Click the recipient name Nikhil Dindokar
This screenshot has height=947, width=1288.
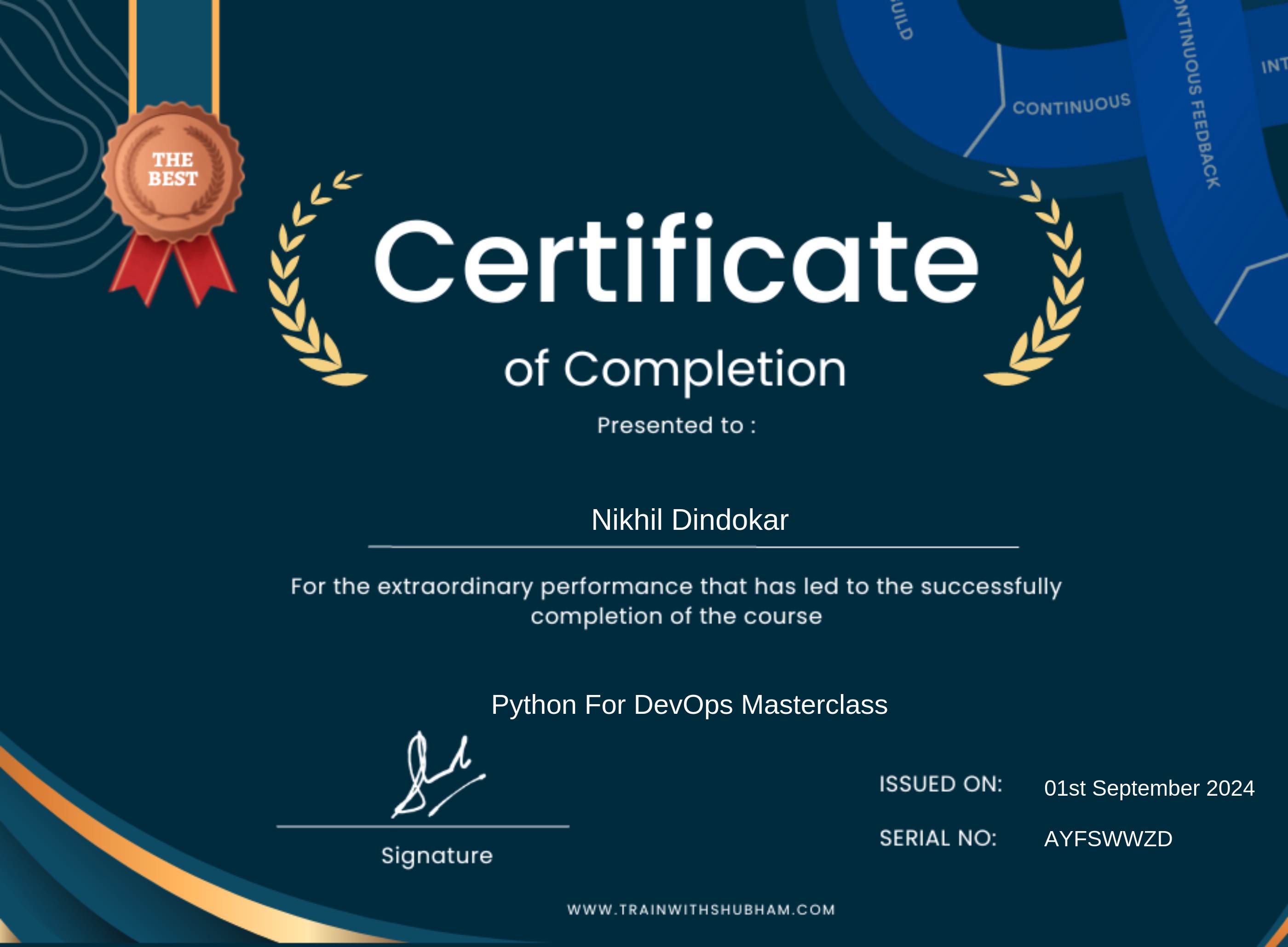click(690, 520)
